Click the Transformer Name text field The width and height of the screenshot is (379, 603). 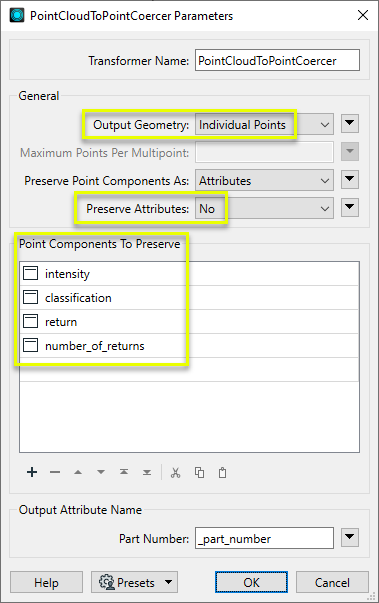pyautogui.click(x=277, y=60)
